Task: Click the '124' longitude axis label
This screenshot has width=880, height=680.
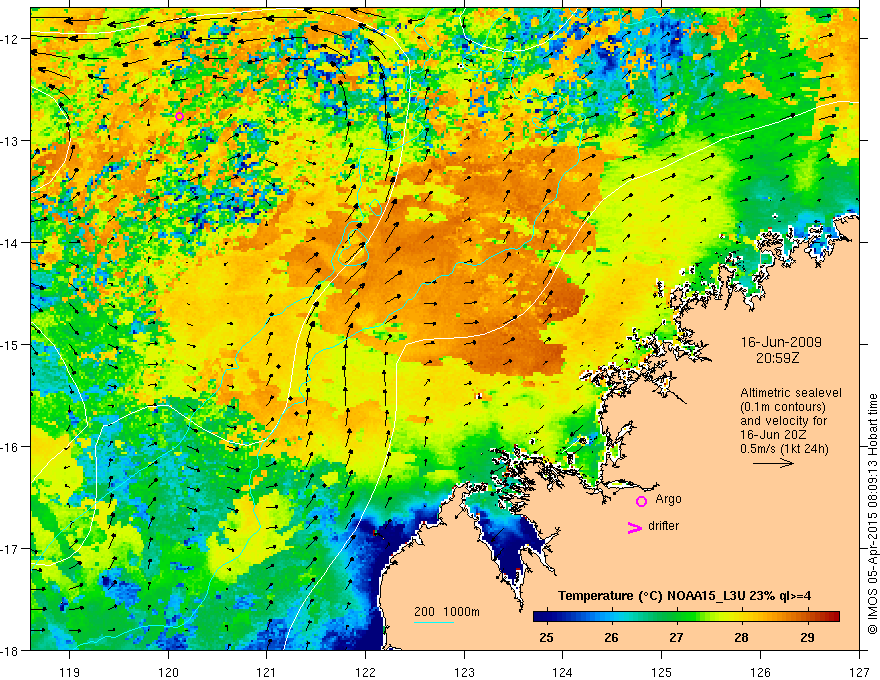Action: tap(563, 672)
